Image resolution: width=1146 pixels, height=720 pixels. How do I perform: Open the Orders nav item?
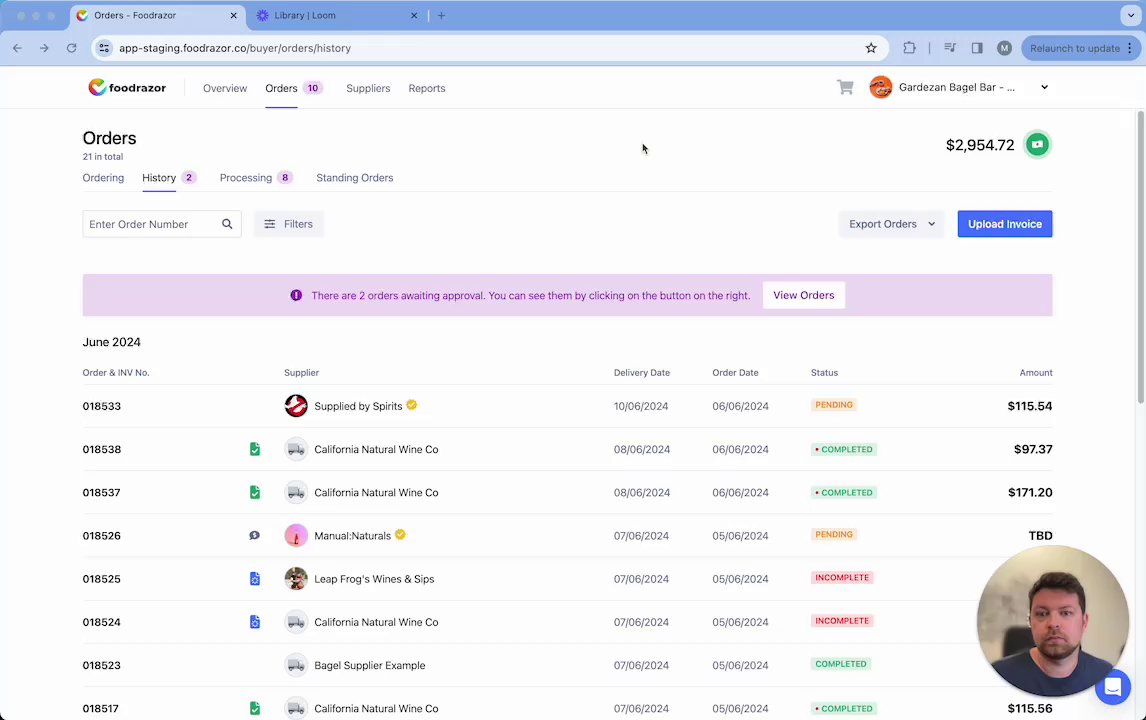(x=281, y=88)
